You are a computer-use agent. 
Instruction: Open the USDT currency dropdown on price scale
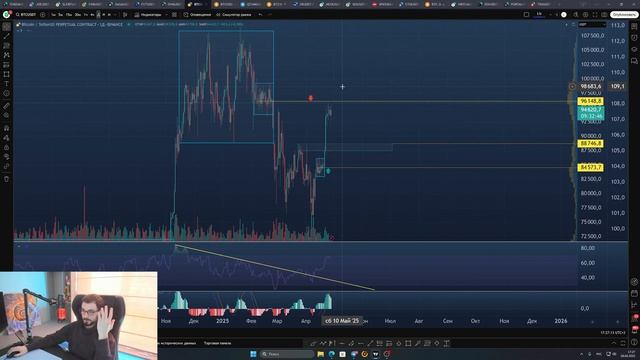pos(592,24)
